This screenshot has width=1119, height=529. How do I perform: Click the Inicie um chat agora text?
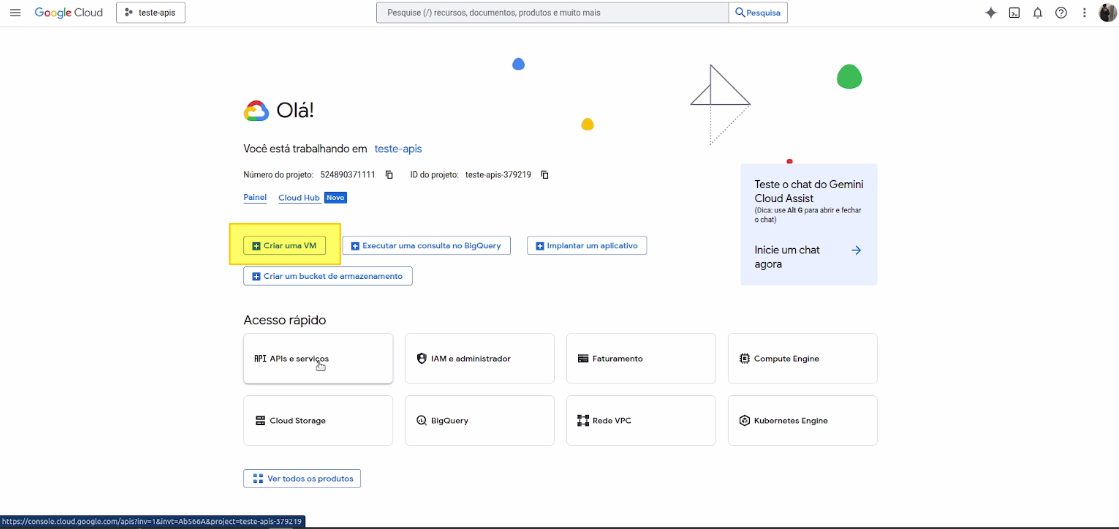[x=786, y=257]
